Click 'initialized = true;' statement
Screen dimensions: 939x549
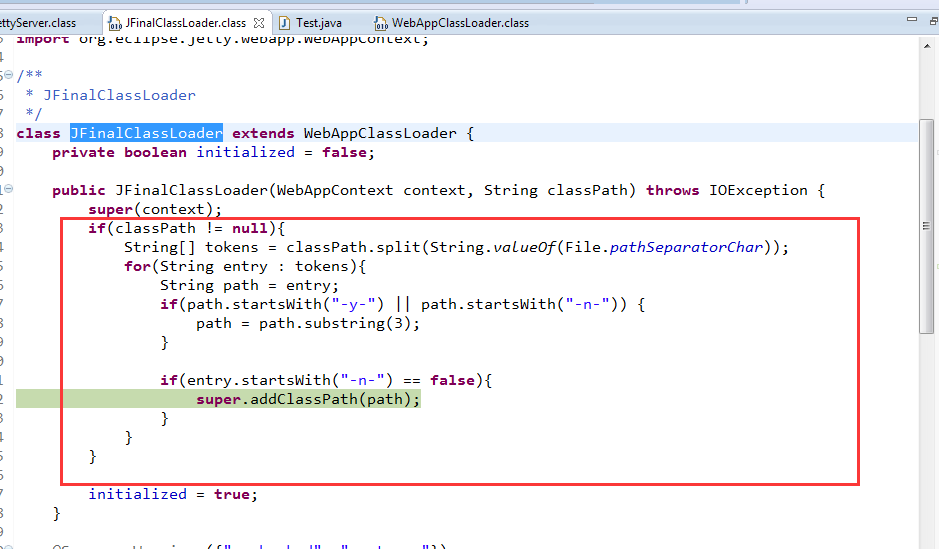pos(173,494)
